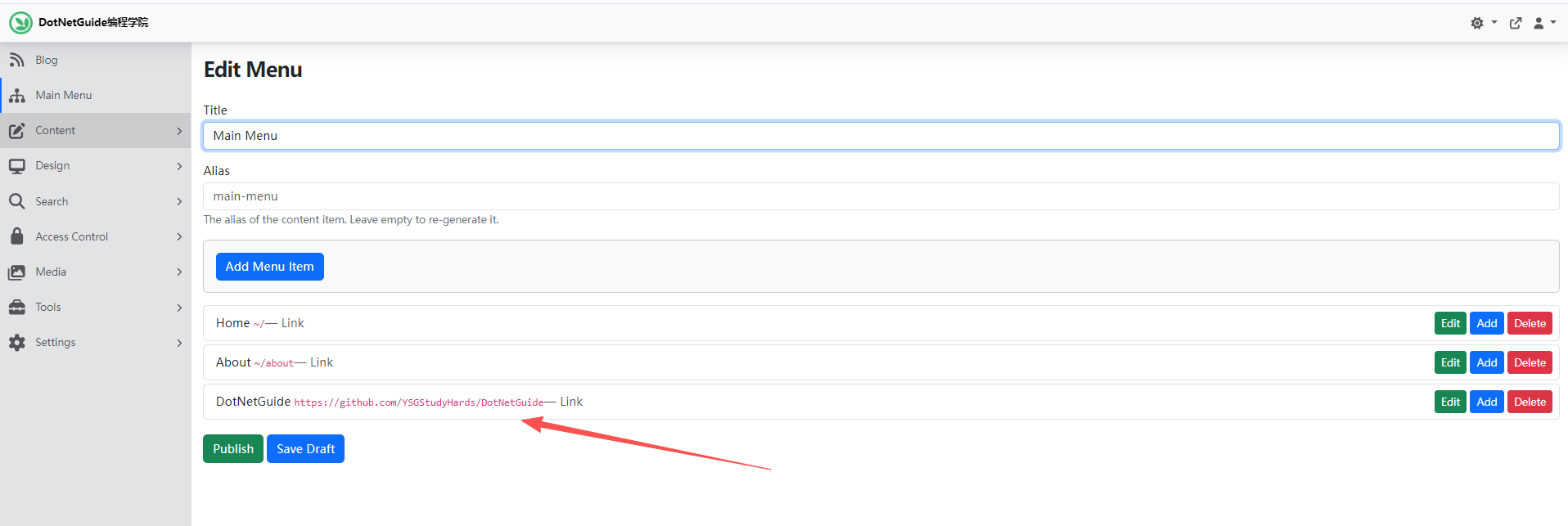Click the Media images icon
1568x526 pixels.
click(x=16, y=272)
